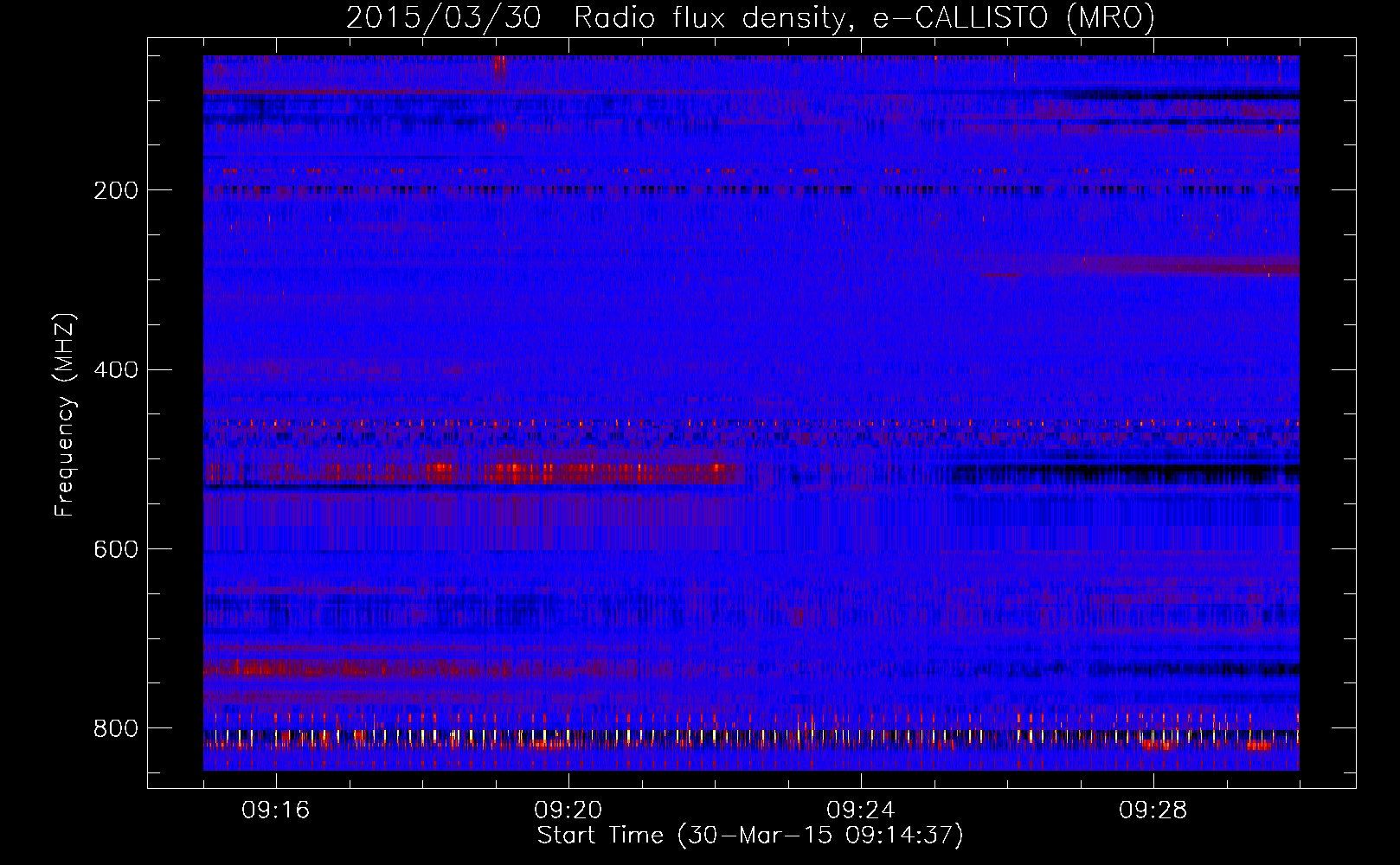Click the 'Frequency (MHZ)' axis label

65,415
